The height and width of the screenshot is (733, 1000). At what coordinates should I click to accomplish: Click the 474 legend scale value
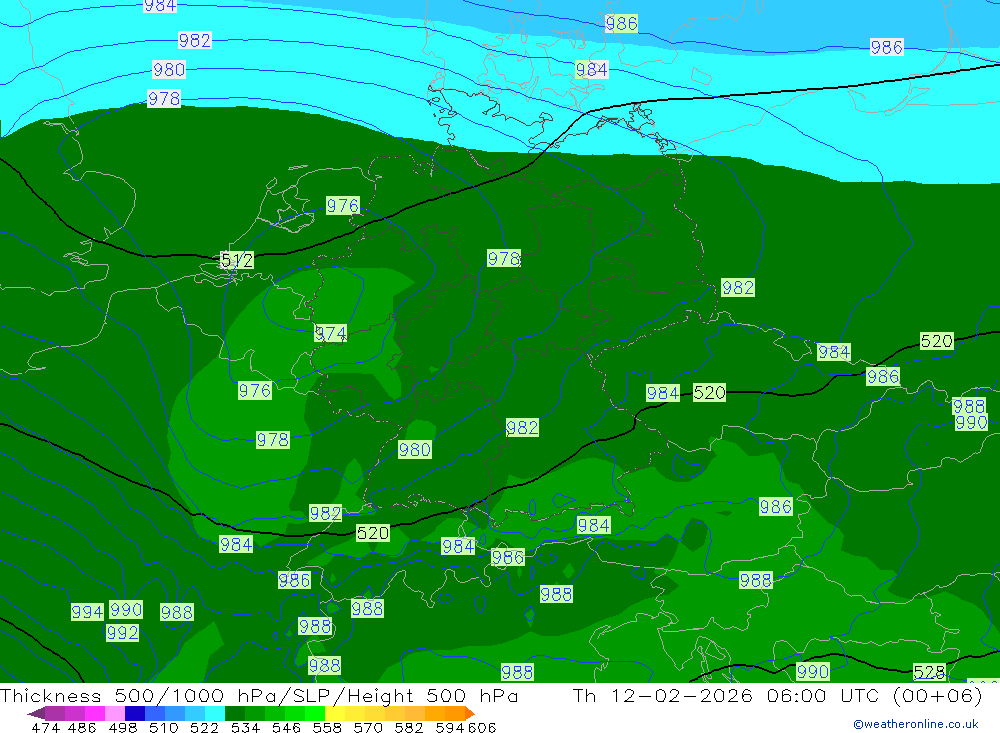coord(46,727)
